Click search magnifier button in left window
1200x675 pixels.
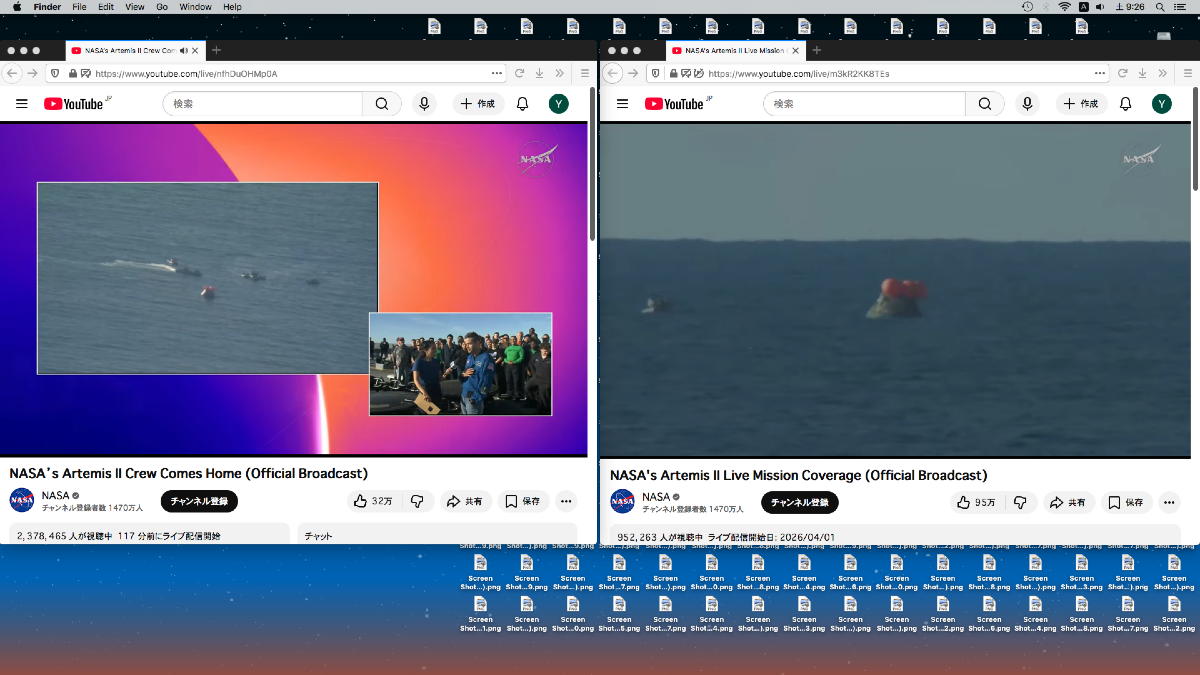pyautogui.click(x=382, y=104)
